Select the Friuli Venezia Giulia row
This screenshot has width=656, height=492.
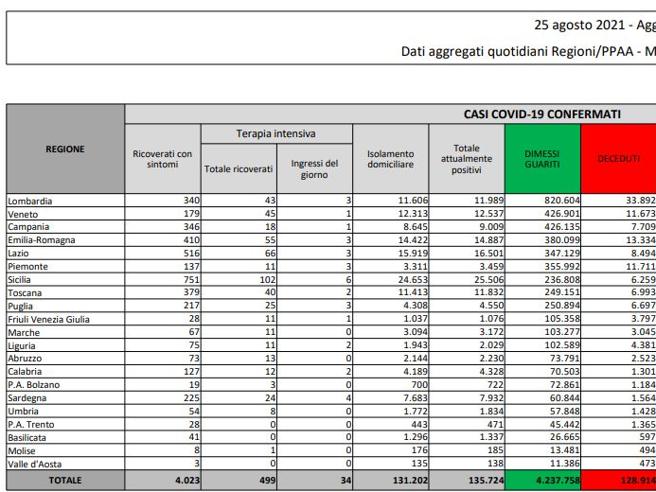[x=331, y=319]
